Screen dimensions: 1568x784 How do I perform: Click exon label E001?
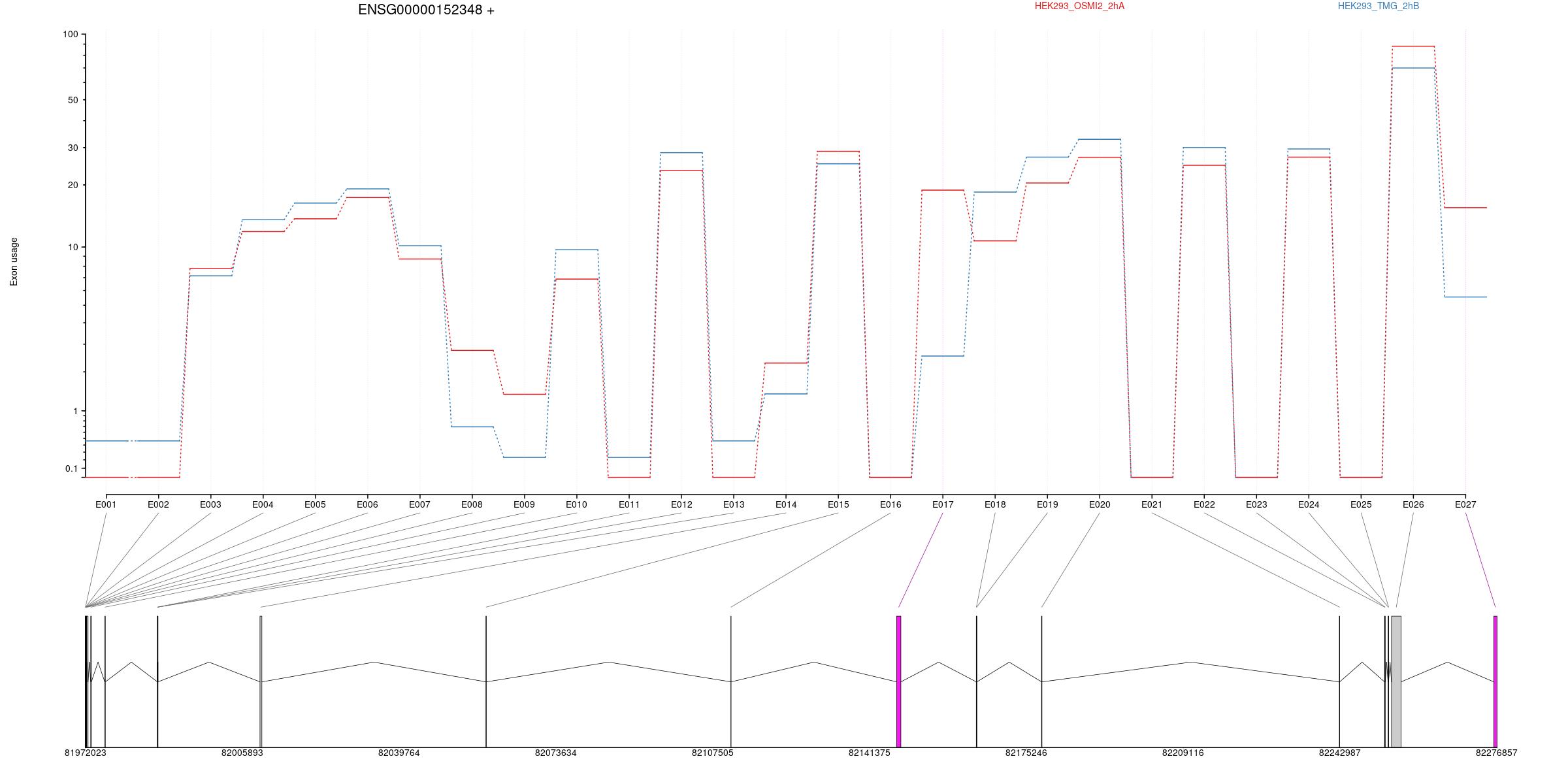106,504
